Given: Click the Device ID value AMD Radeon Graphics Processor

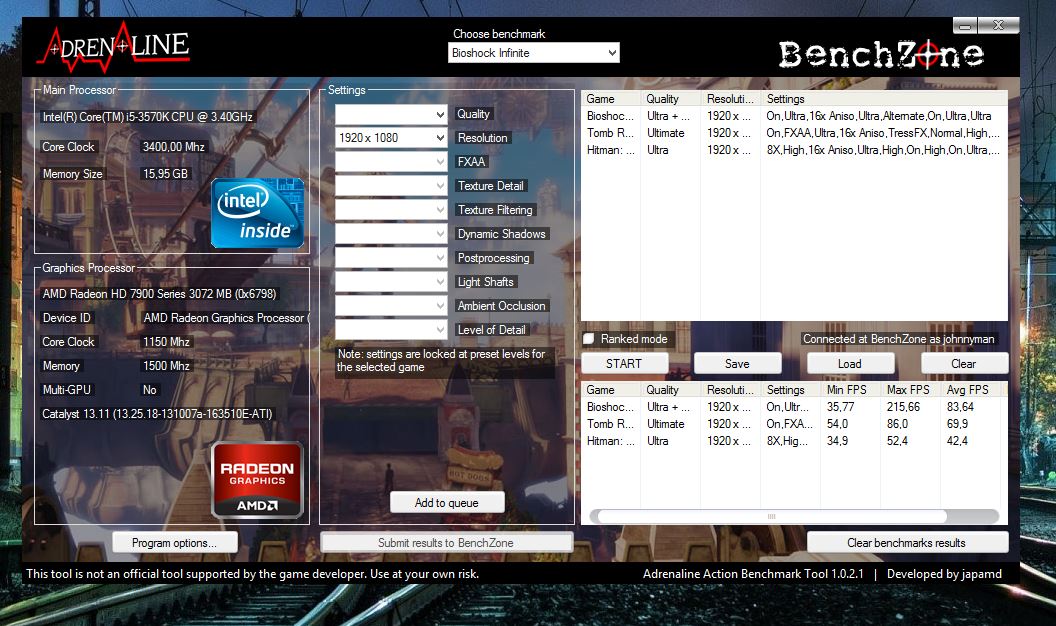Looking at the screenshot, I should tap(226, 318).
